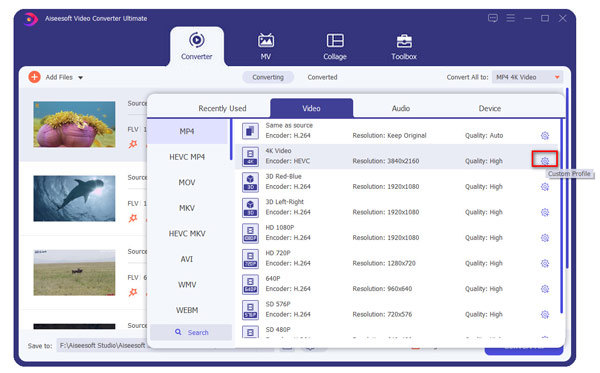Open the Converter tab
Screen dimensions: 600x373
click(197, 46)
